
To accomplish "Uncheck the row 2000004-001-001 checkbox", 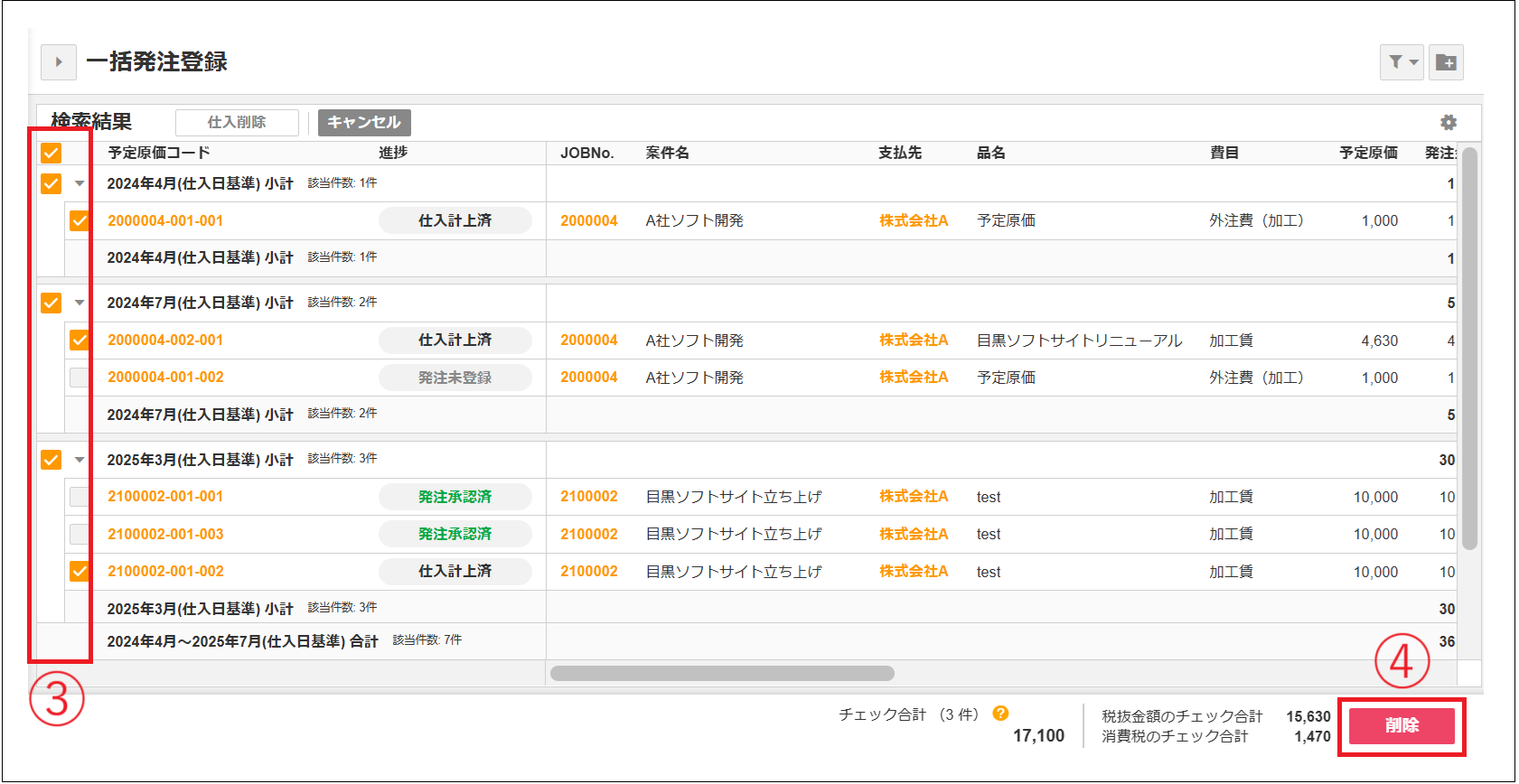I will coord(80,220).
